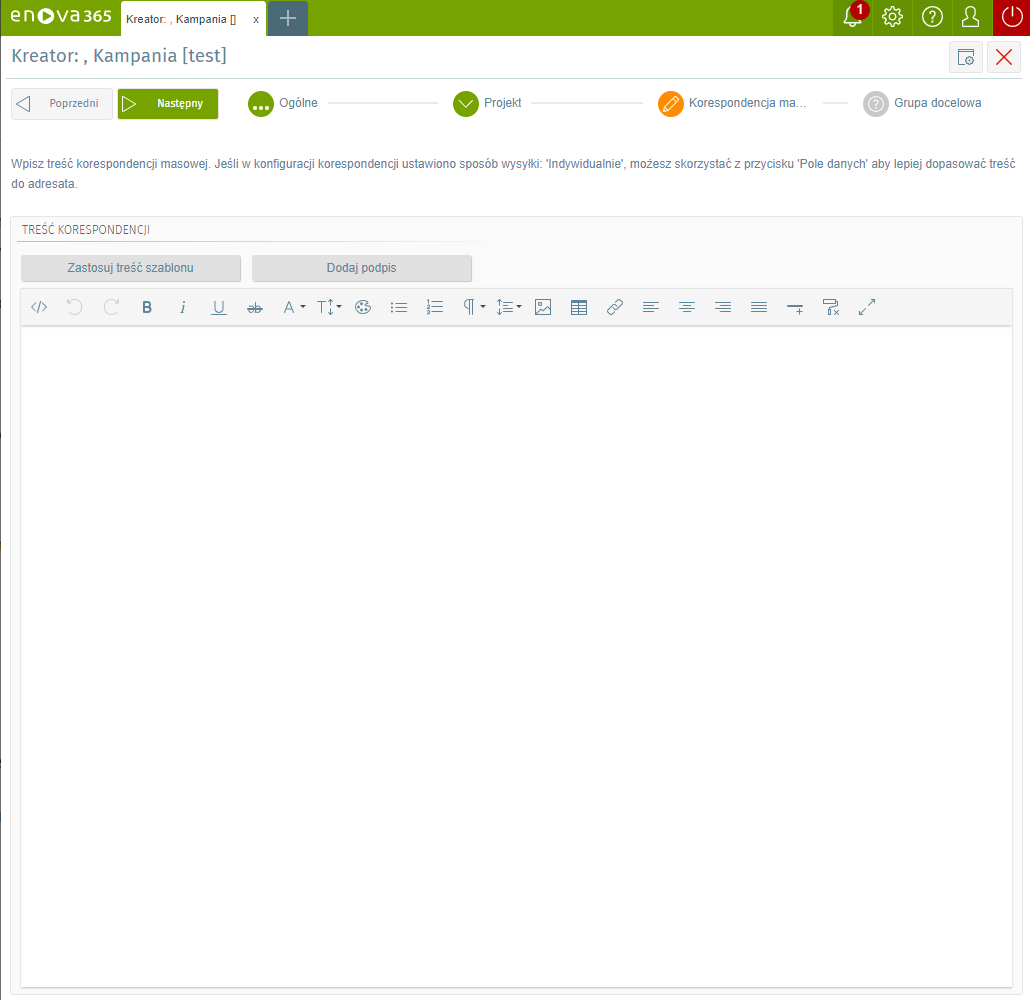Expand the editor to fullscreen
The image size is (1030, 1000).
867,308
